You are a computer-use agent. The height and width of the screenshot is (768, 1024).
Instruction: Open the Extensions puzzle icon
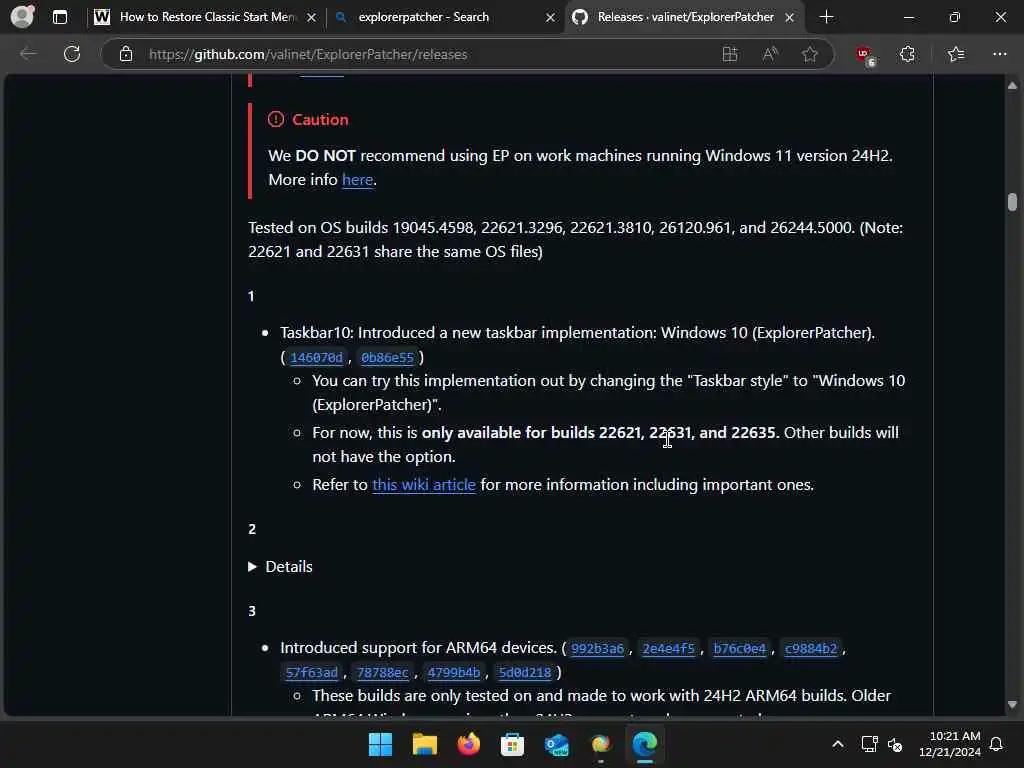point(907,54)
